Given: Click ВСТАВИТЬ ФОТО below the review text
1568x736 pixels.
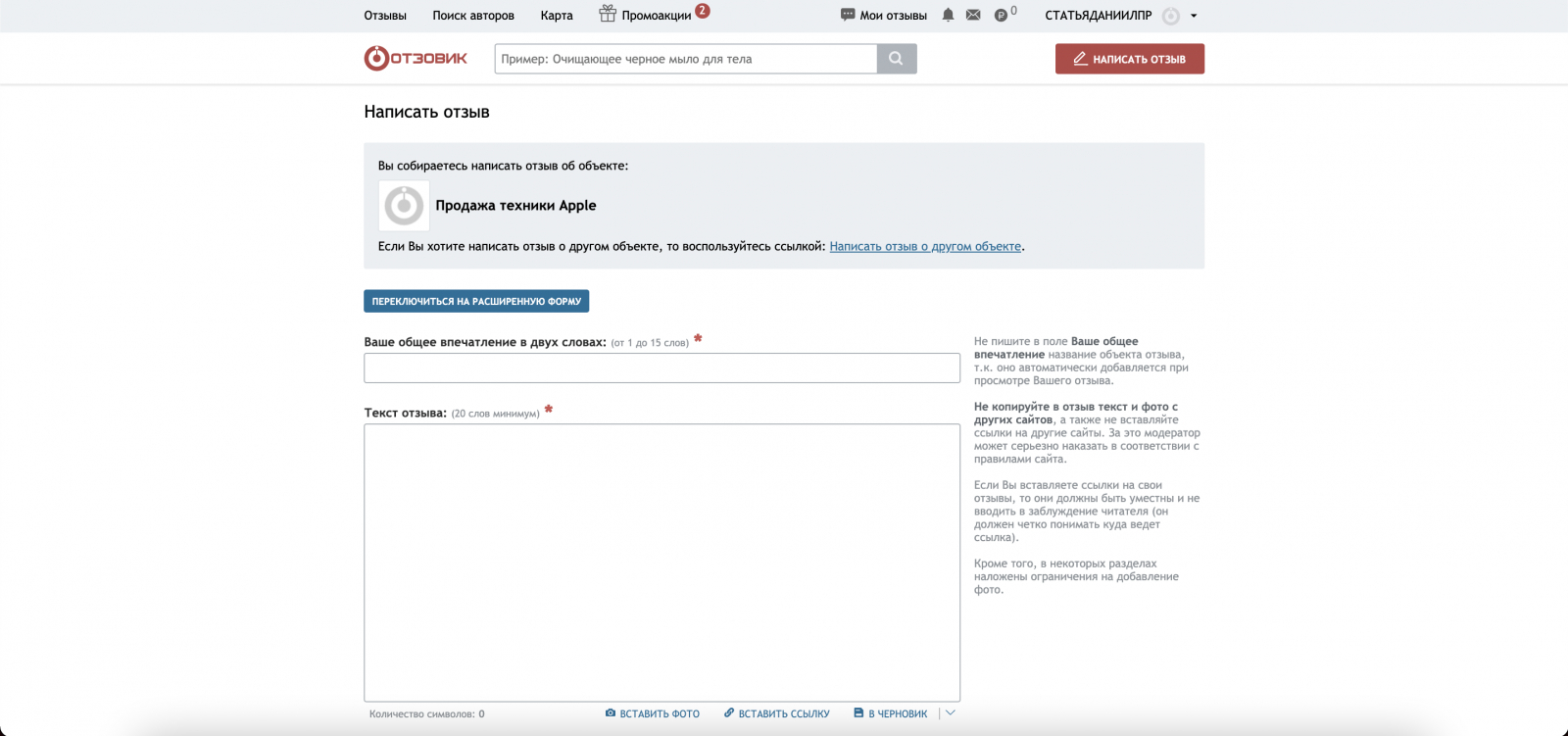Looking at the screenshot, I should pyautogui.click(x=653, y=713).
